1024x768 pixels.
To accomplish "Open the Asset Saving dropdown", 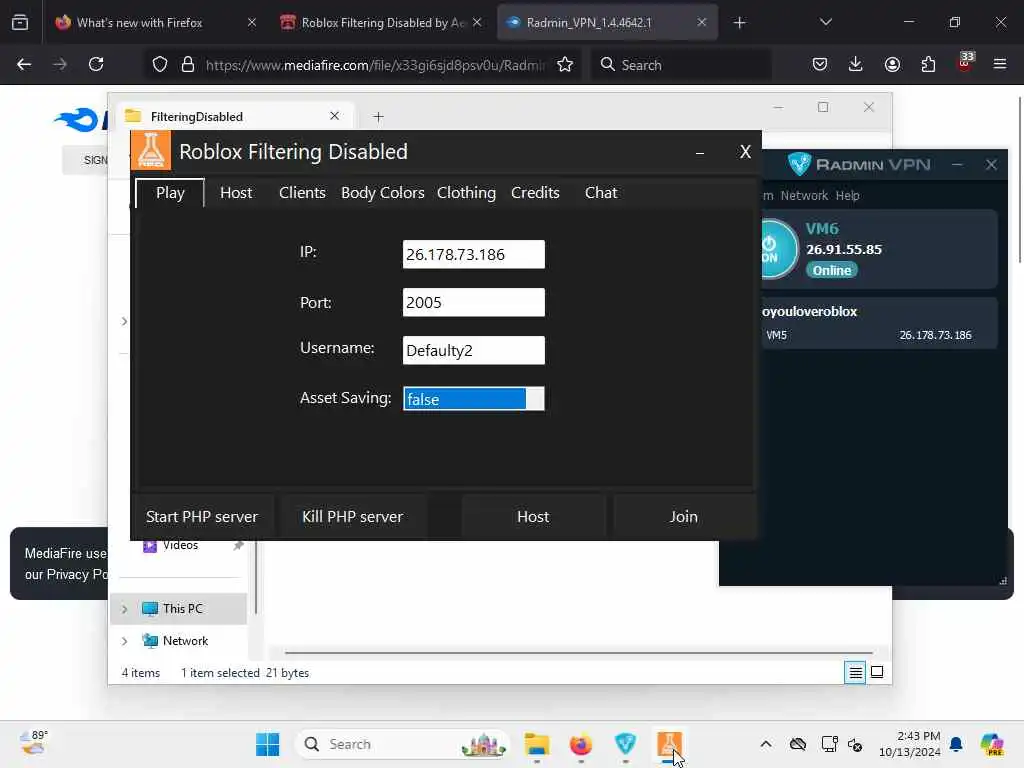I will pos(473,398).
